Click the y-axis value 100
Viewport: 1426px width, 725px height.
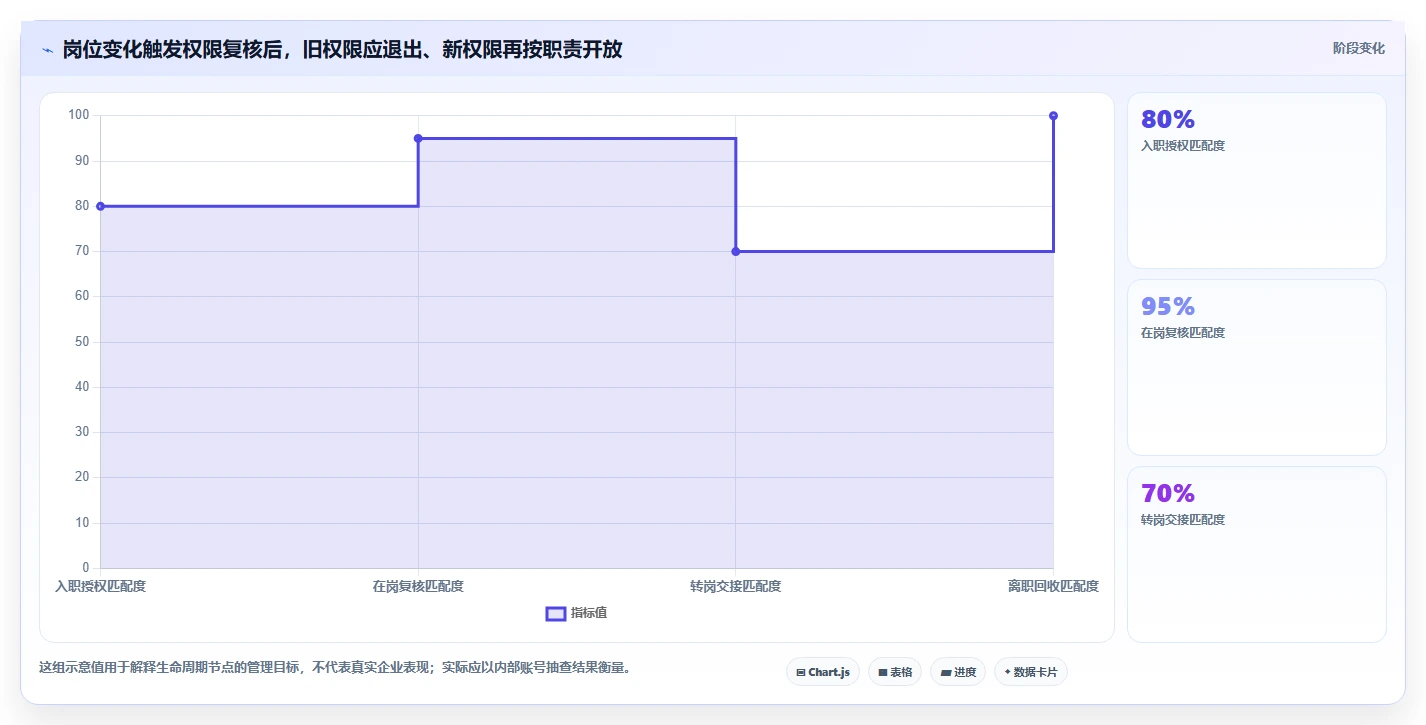[79, 115]
